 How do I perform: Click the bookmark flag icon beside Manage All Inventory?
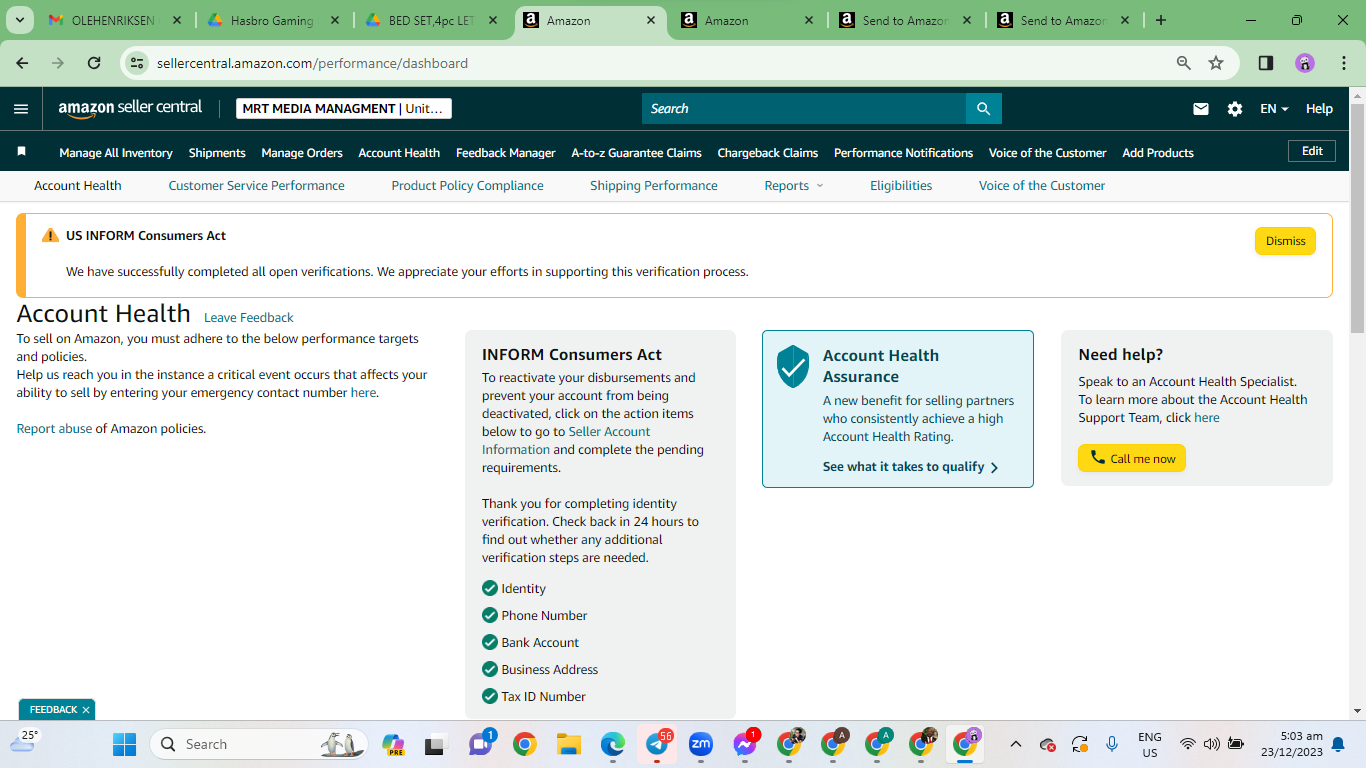click(22, 152)
